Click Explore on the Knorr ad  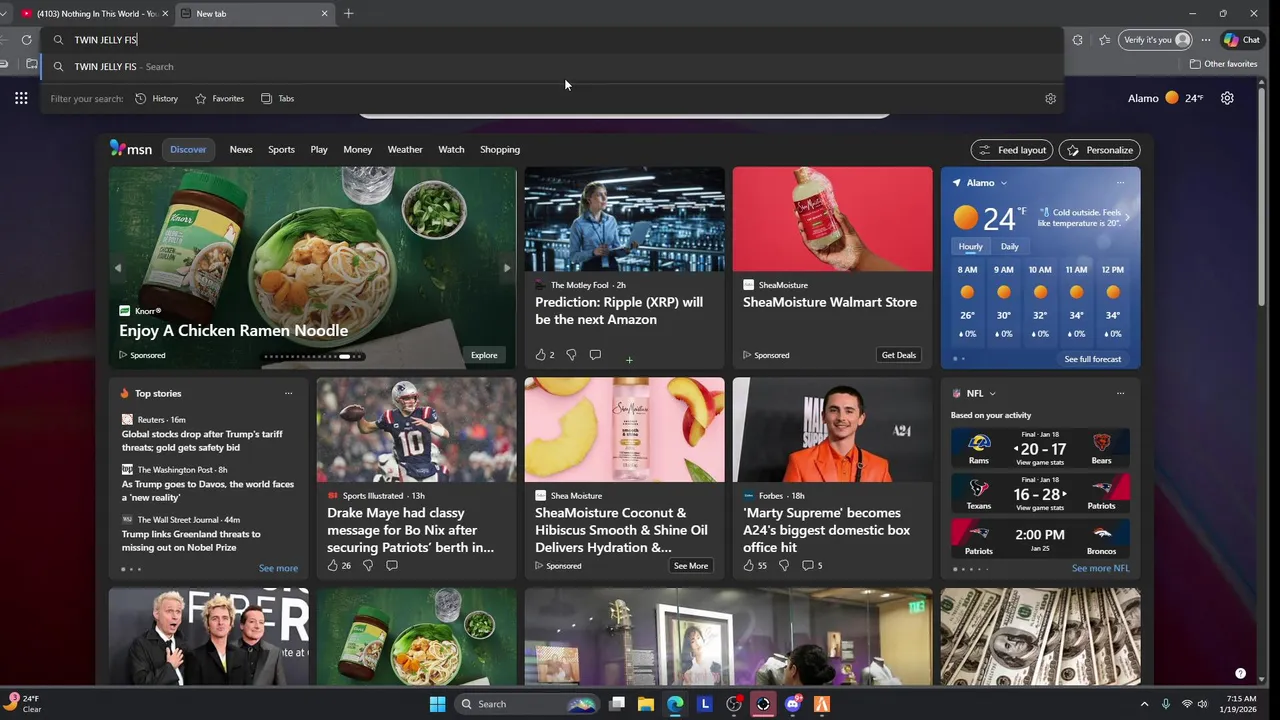click(x=484, y=355)
